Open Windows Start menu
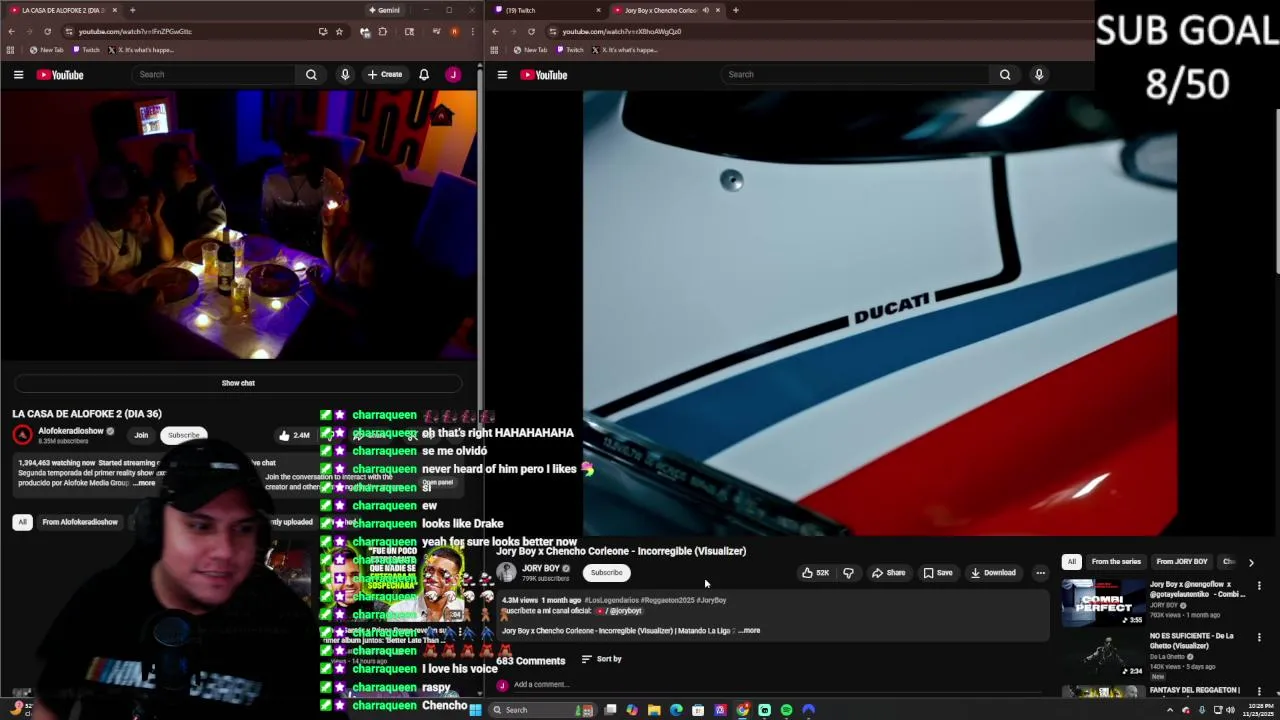The width and height of the screenshot is (1280, 720). tap(475, 710)
